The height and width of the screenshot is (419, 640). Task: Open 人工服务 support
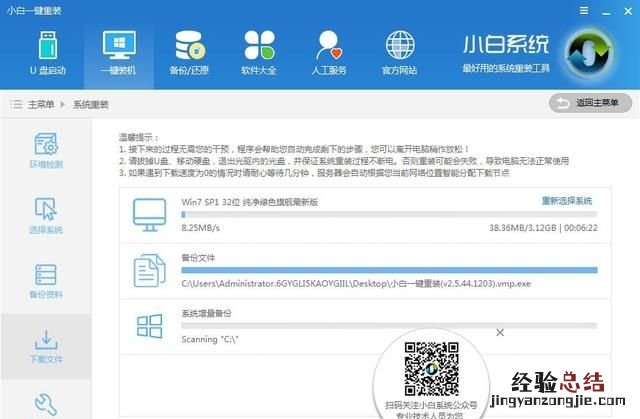point(329,53)
